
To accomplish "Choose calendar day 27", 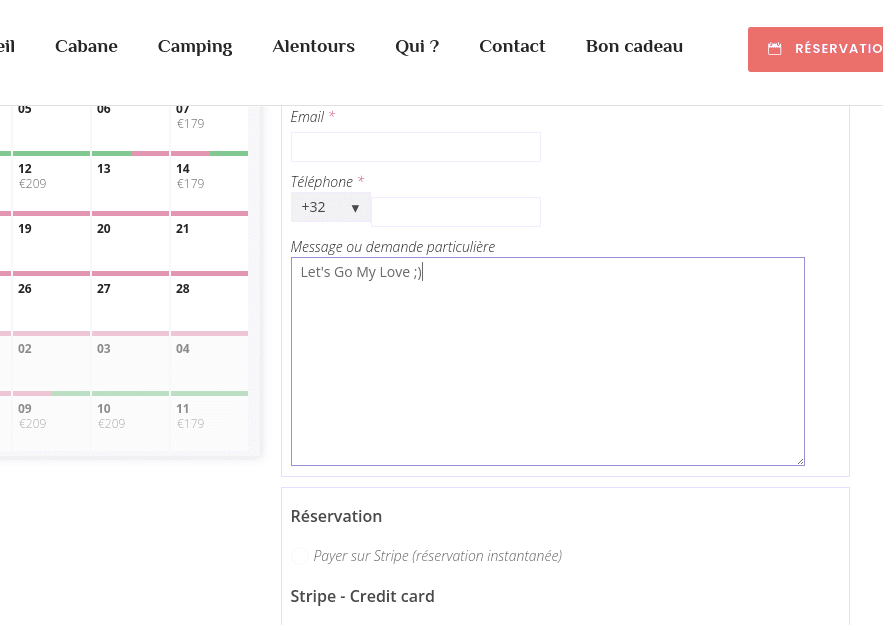I will 130,301.
